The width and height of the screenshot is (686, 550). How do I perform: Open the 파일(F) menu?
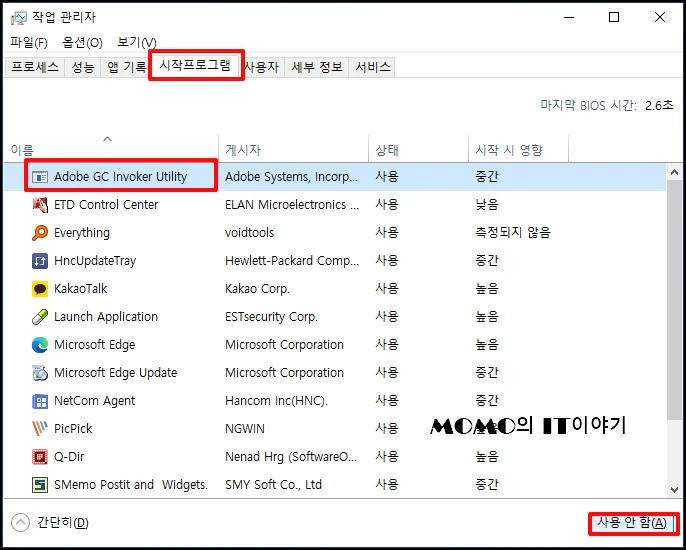[29, 42]
